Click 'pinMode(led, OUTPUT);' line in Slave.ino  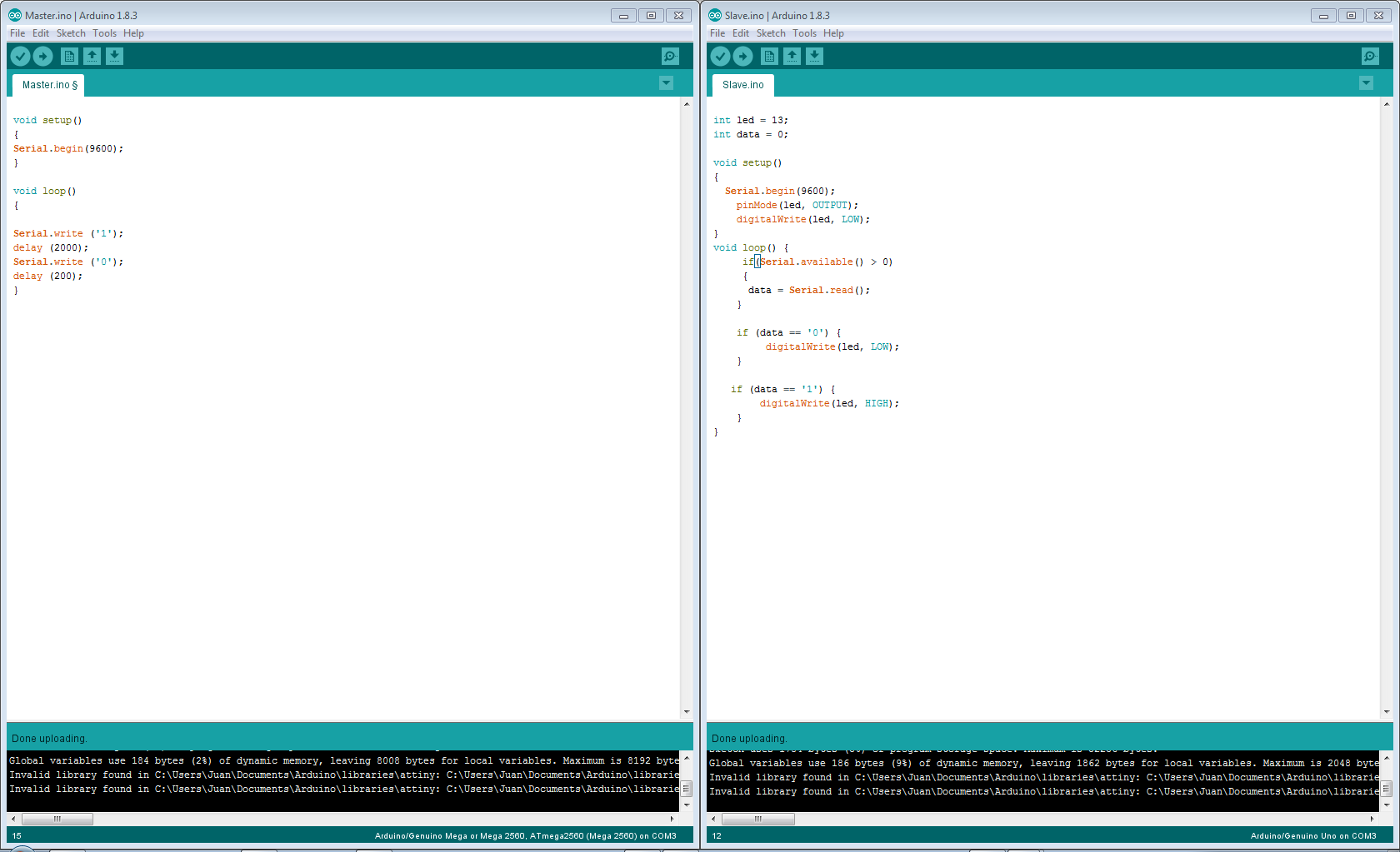[x=797, y=205]
